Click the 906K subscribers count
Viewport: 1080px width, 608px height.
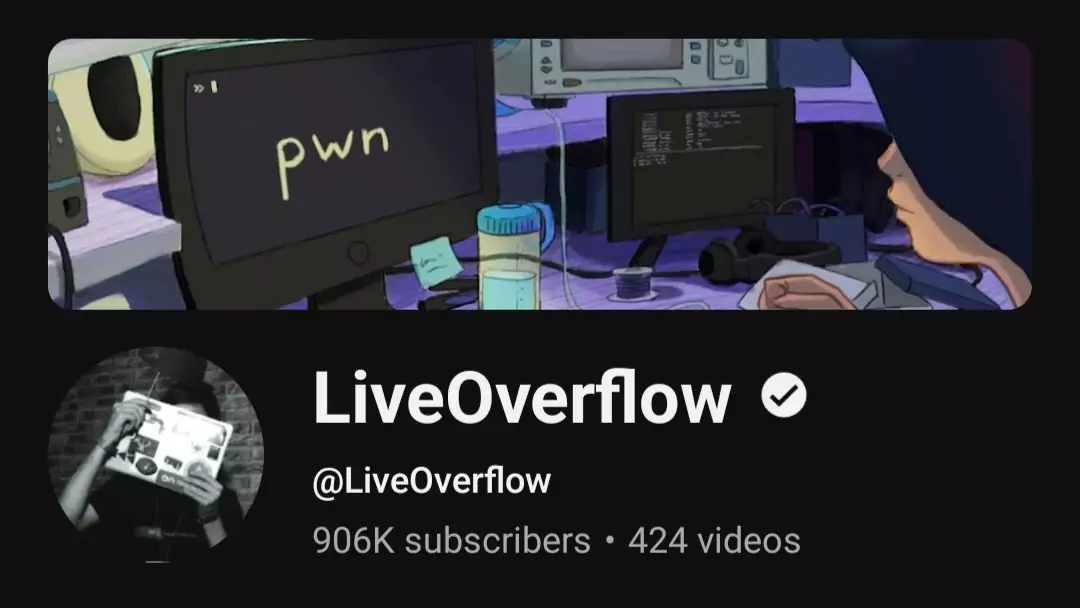(451, 541)
